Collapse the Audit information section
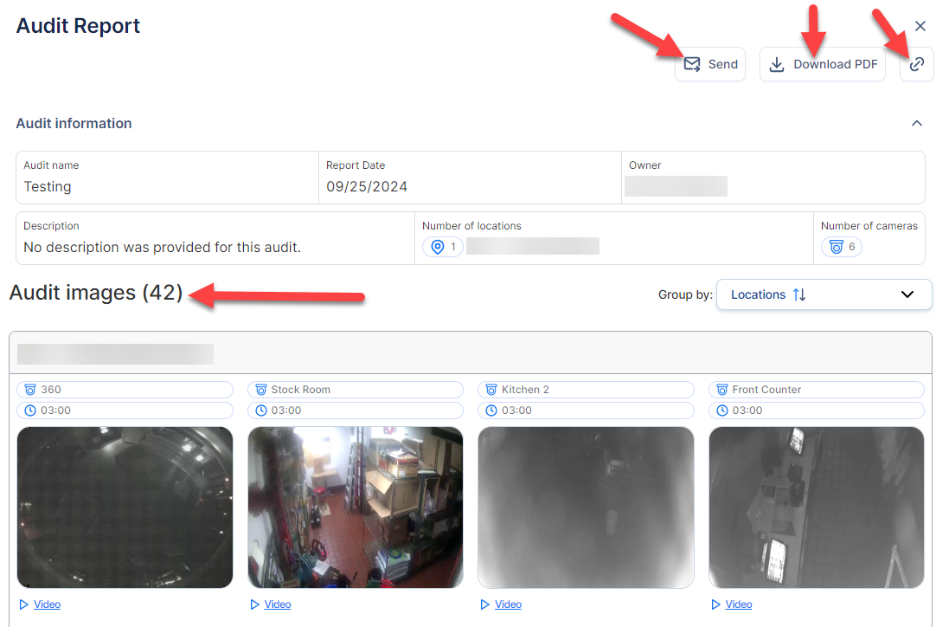This screenshot has height=627, width=936. click(916, 124)
